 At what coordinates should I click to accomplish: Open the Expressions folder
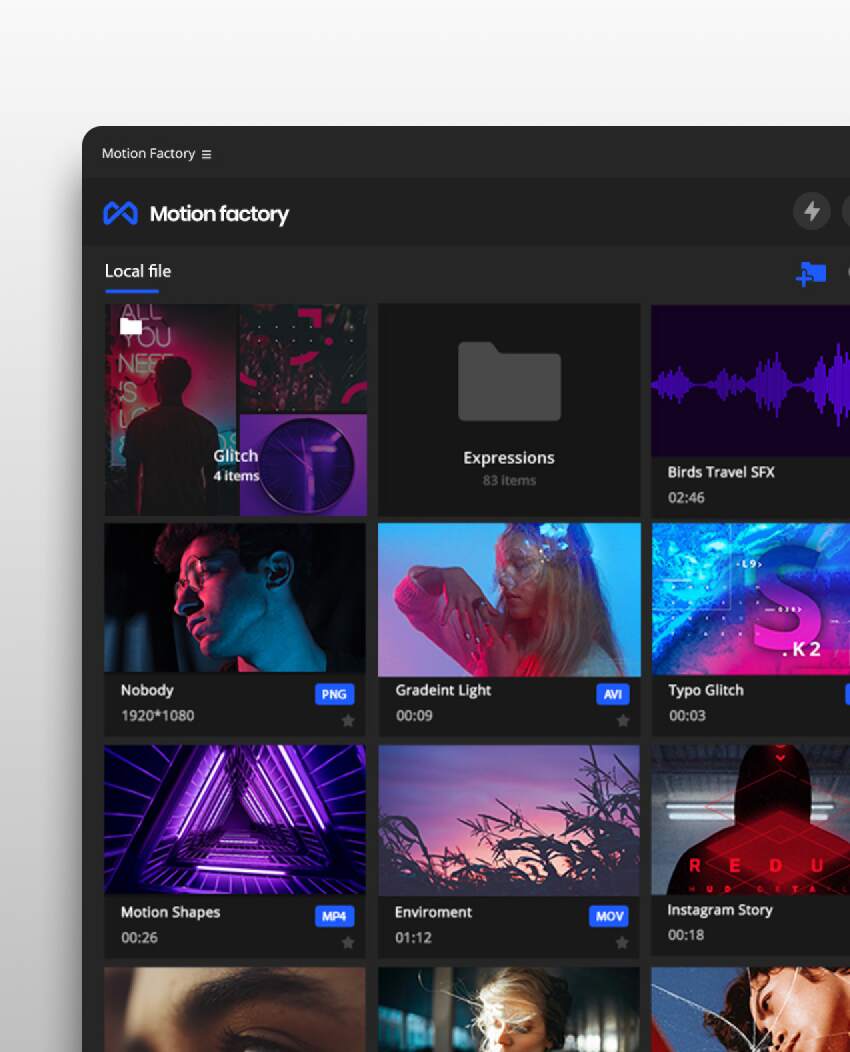509,410
